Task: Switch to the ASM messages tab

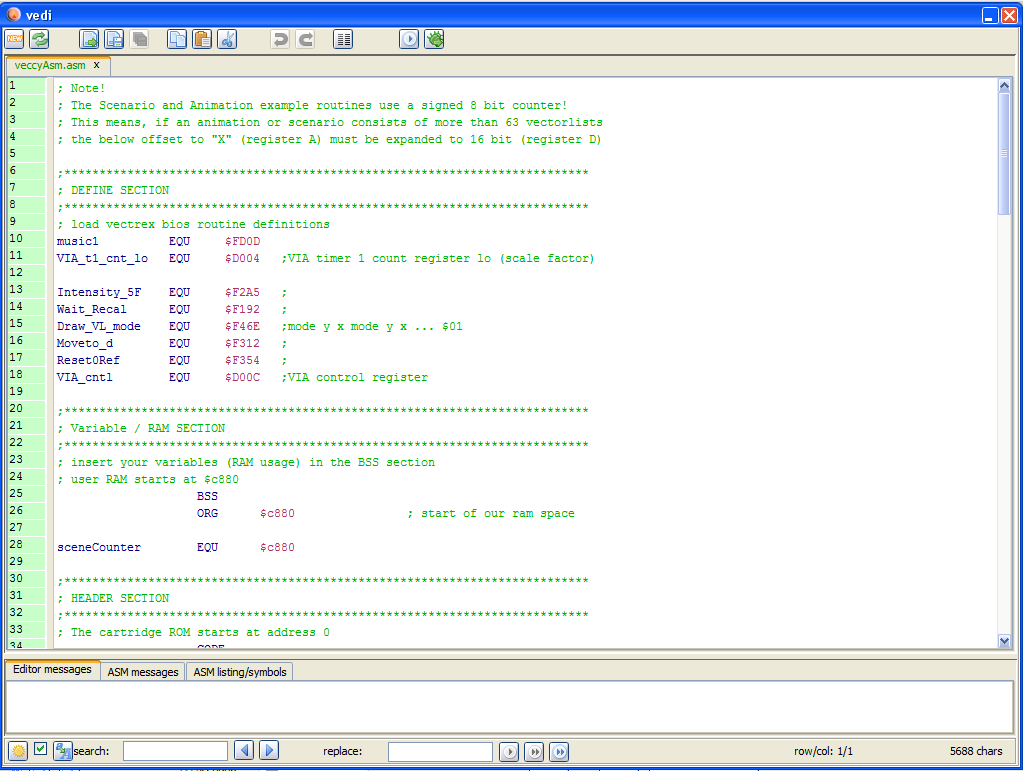Action: click(143, 672)
